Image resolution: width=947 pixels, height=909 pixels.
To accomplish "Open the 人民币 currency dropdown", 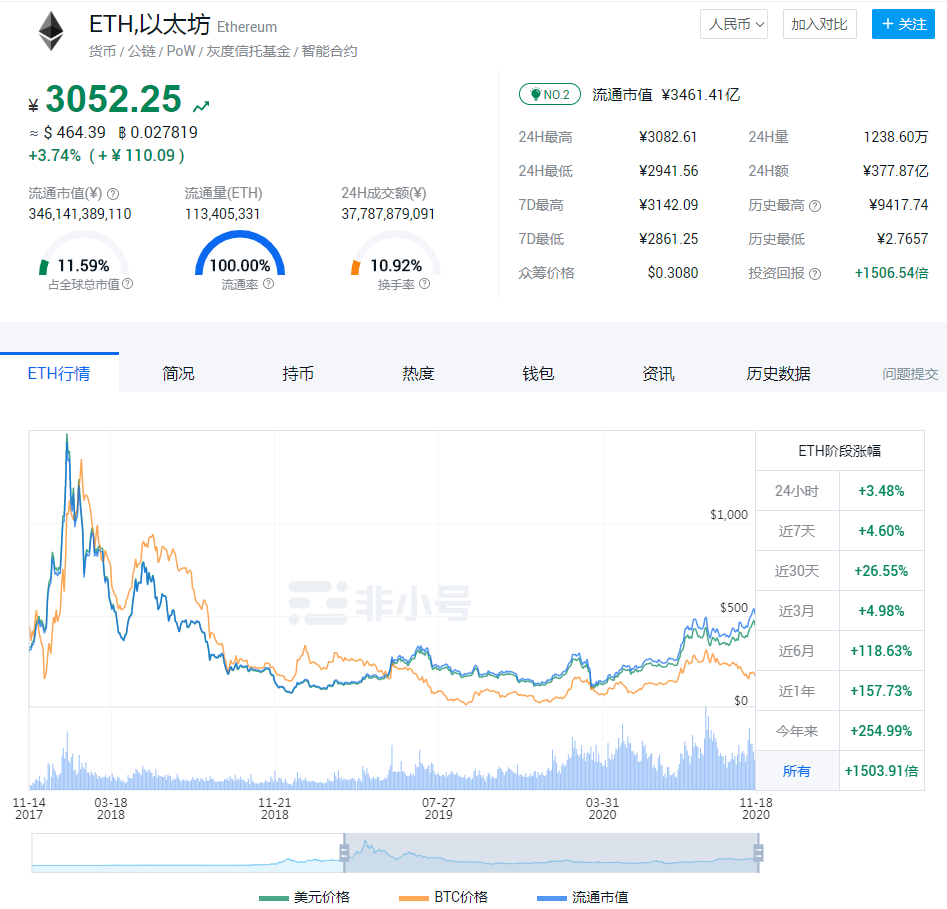I will (x=734, y=24).
